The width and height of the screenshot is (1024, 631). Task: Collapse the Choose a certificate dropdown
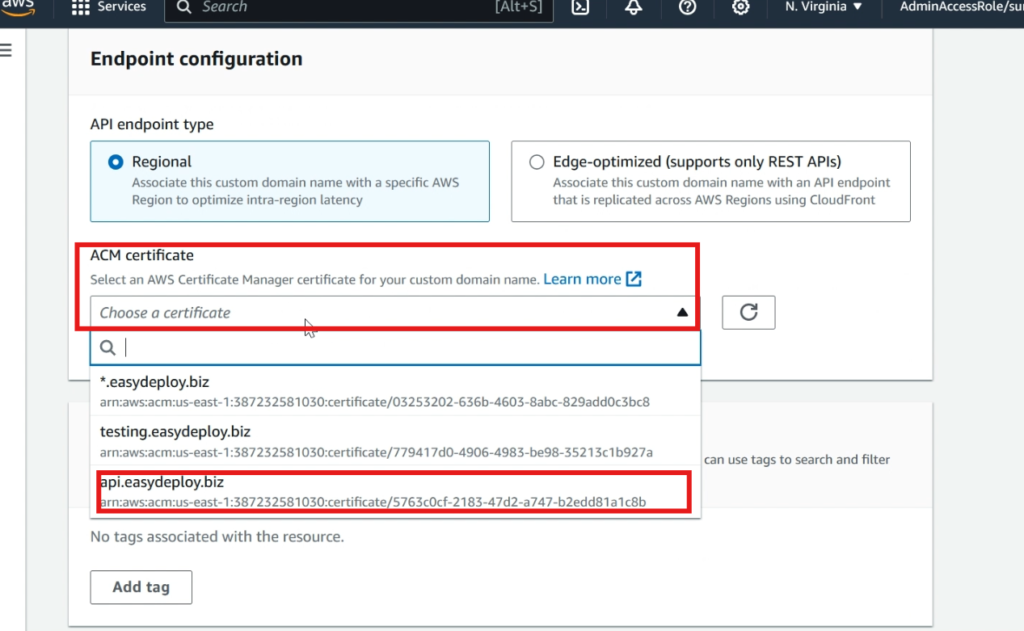pos(682,312)
